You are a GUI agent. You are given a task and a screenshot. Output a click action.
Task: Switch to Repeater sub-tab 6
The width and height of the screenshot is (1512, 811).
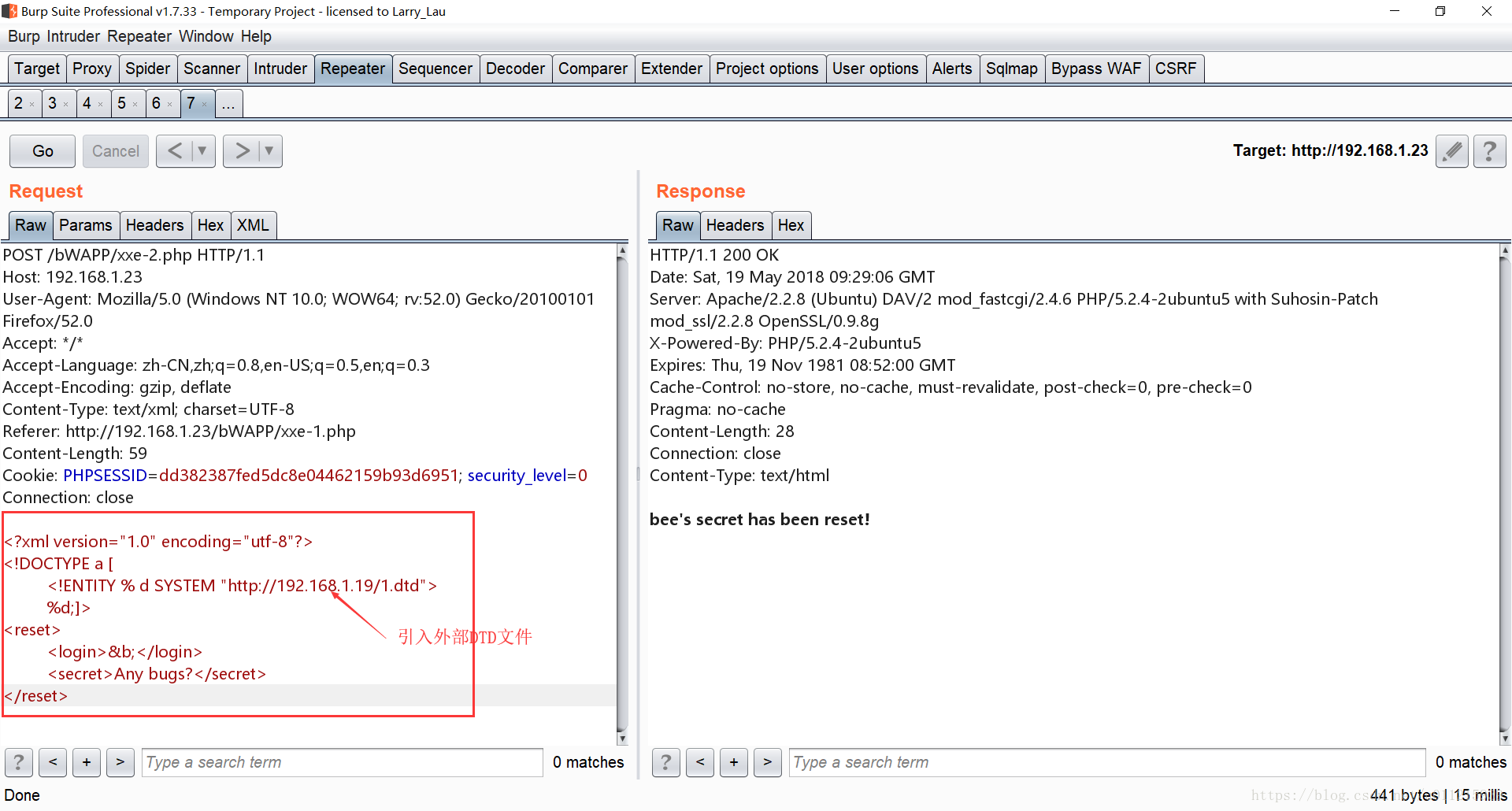[156, 103]
